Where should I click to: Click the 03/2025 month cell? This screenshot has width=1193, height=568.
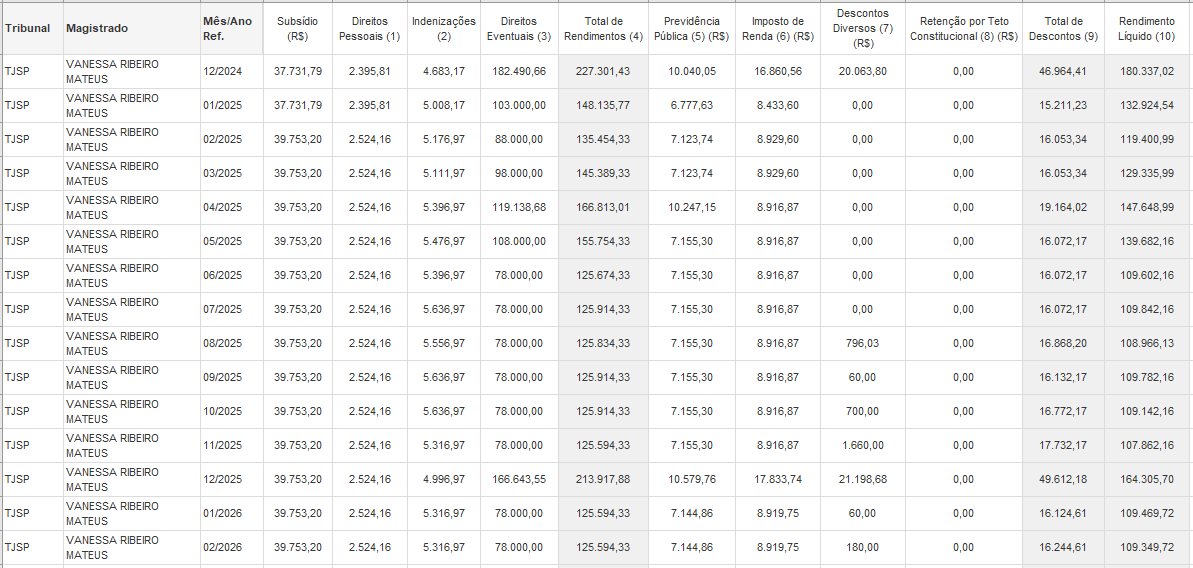click(x=231, y=173)
